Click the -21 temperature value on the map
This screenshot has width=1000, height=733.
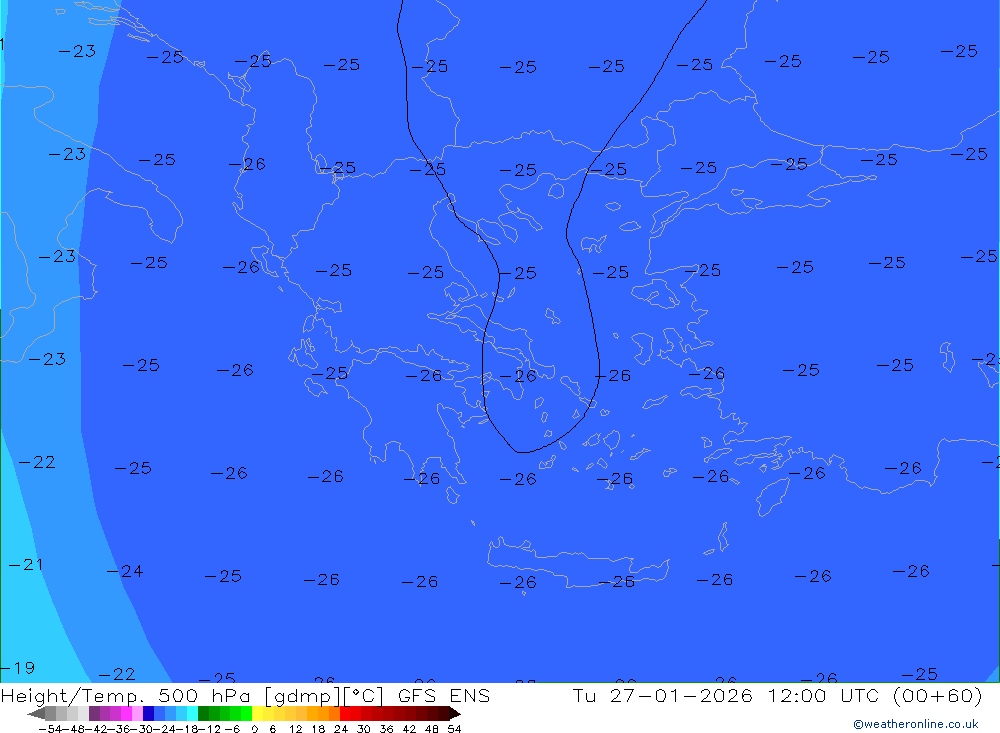26,565
